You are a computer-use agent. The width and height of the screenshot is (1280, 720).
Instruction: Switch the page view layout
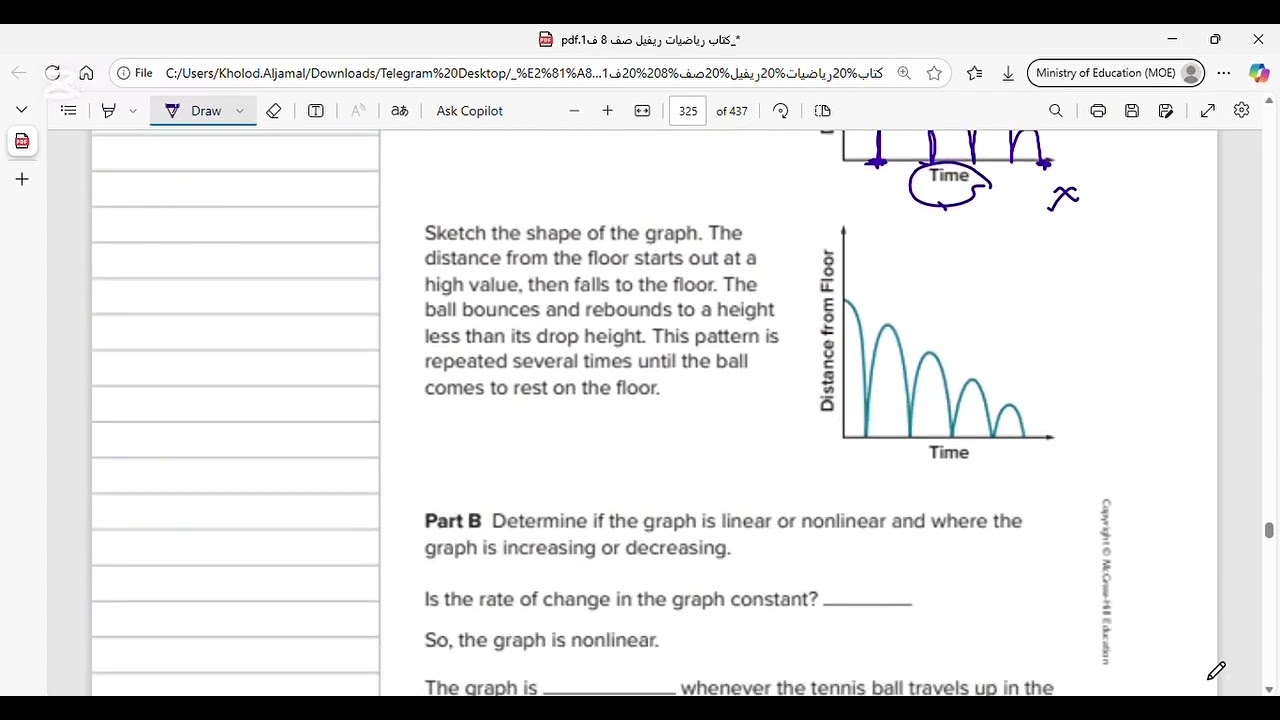(x=823, y=111)
